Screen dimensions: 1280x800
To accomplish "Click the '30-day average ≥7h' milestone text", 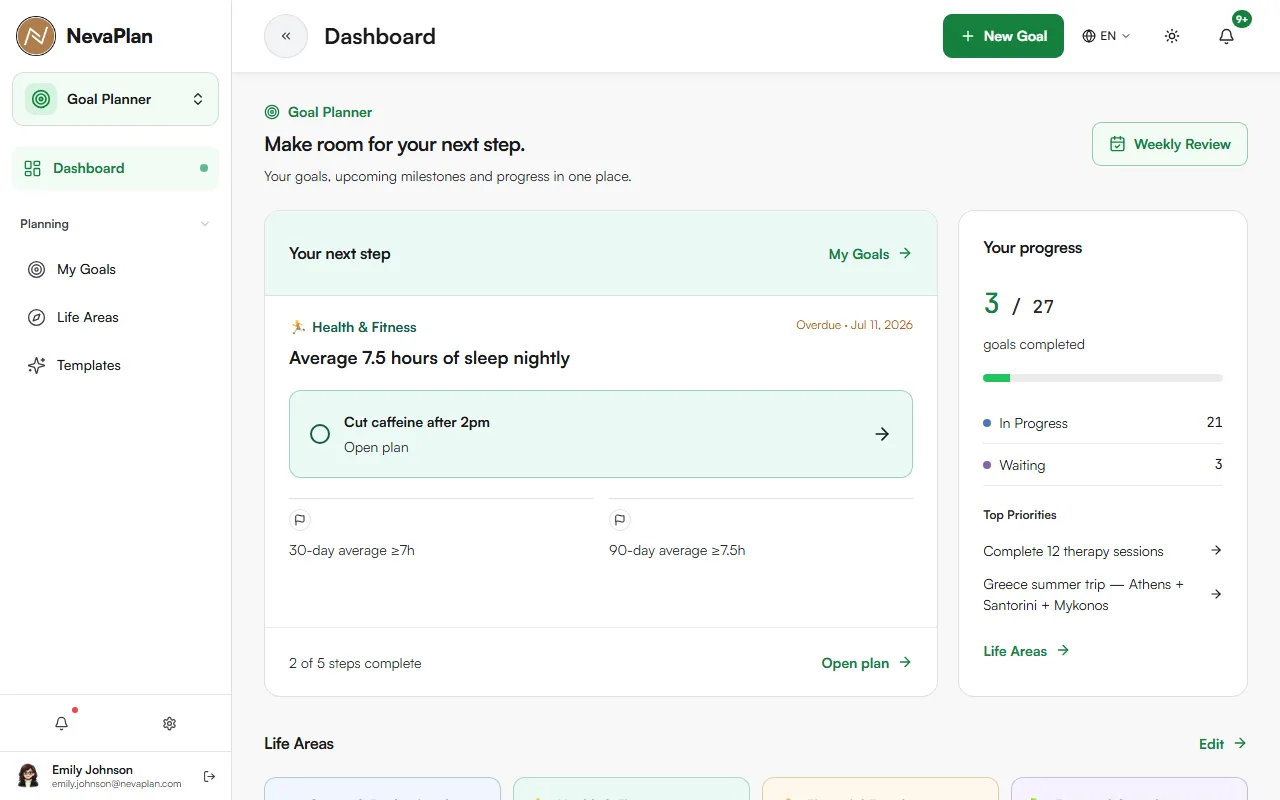I will tap(352, 550).
